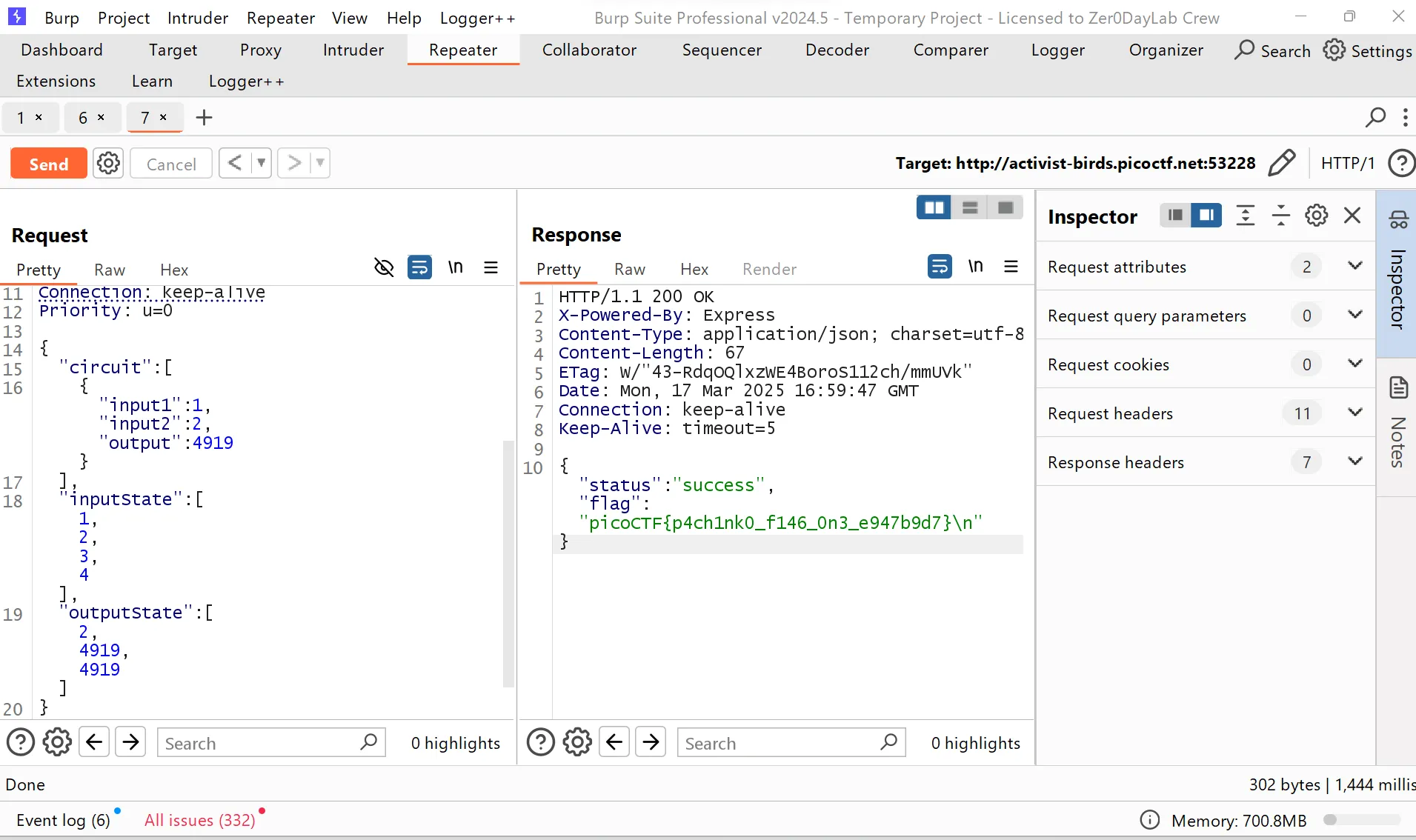Click the Repeater tab search magnifier icon
Viewport: 1416px width, 840px height.
1375,117
